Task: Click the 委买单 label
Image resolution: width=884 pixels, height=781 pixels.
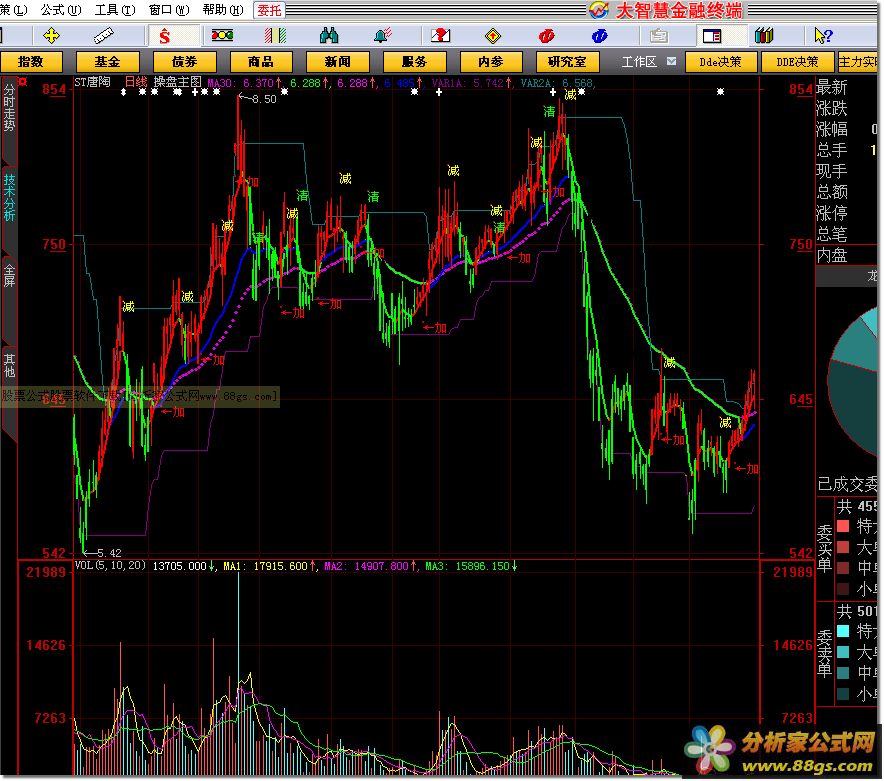Action: coord(824,548)
